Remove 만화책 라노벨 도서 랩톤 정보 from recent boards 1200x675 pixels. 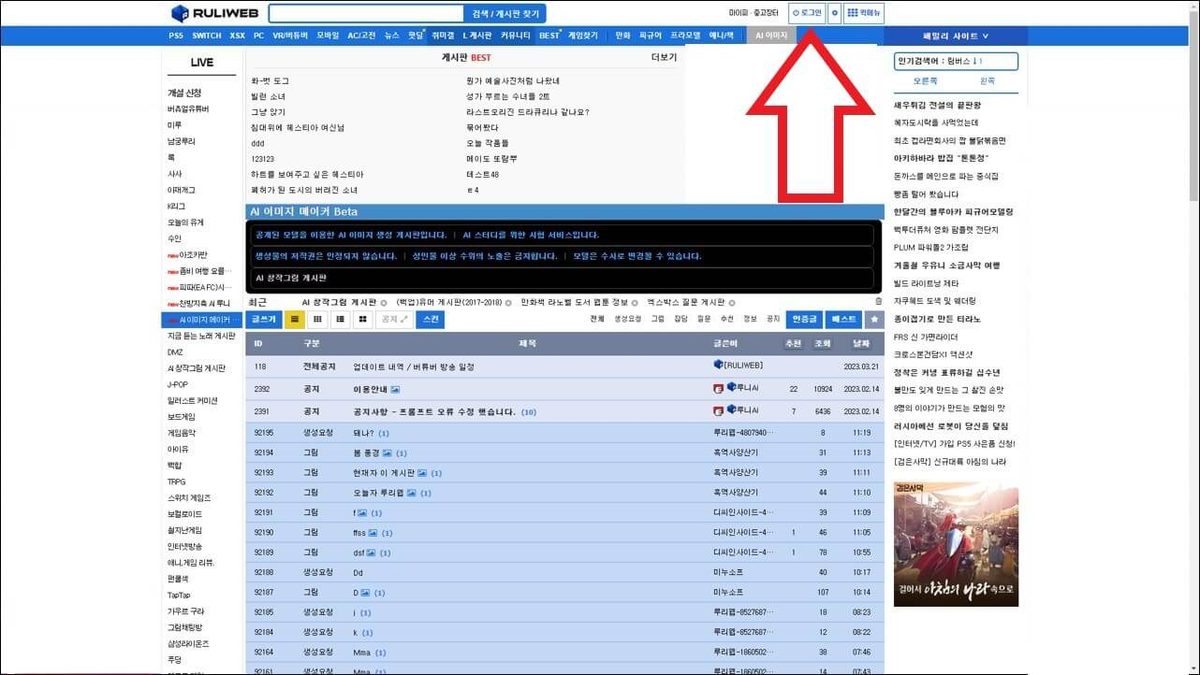(x=633, y=301)
